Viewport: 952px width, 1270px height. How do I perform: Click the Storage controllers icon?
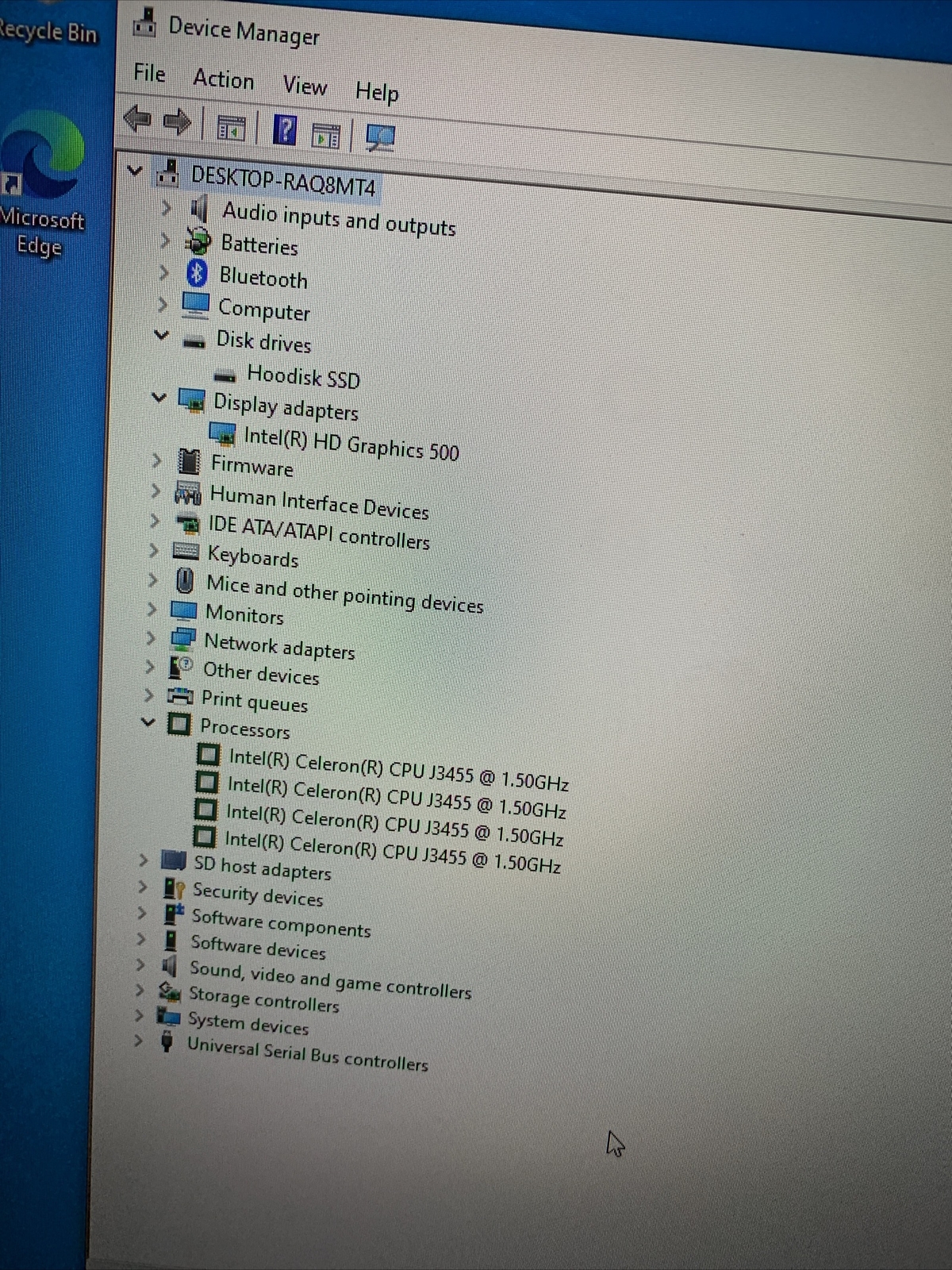pos(169,991)
